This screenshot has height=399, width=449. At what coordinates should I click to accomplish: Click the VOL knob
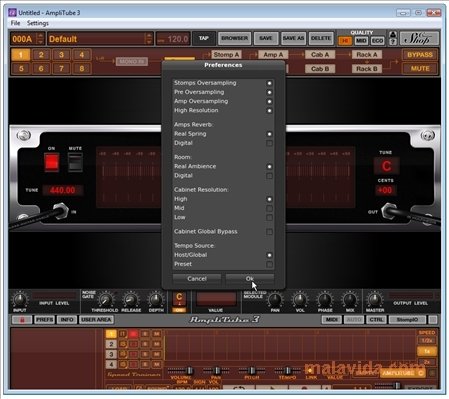click(300, 299)
